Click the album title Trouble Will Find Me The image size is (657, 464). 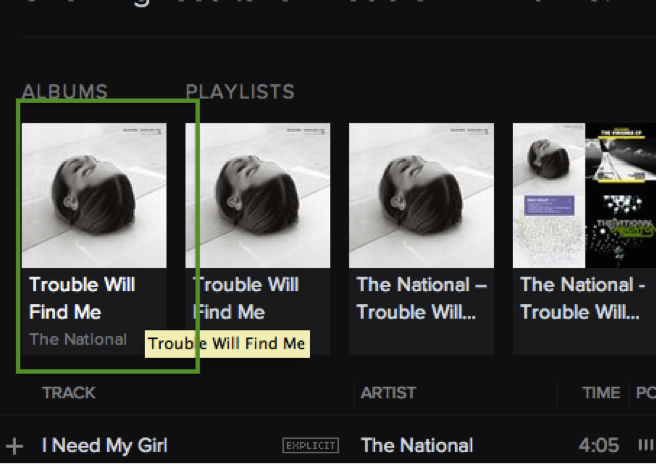pyautogui.click(x=82, y=298)
